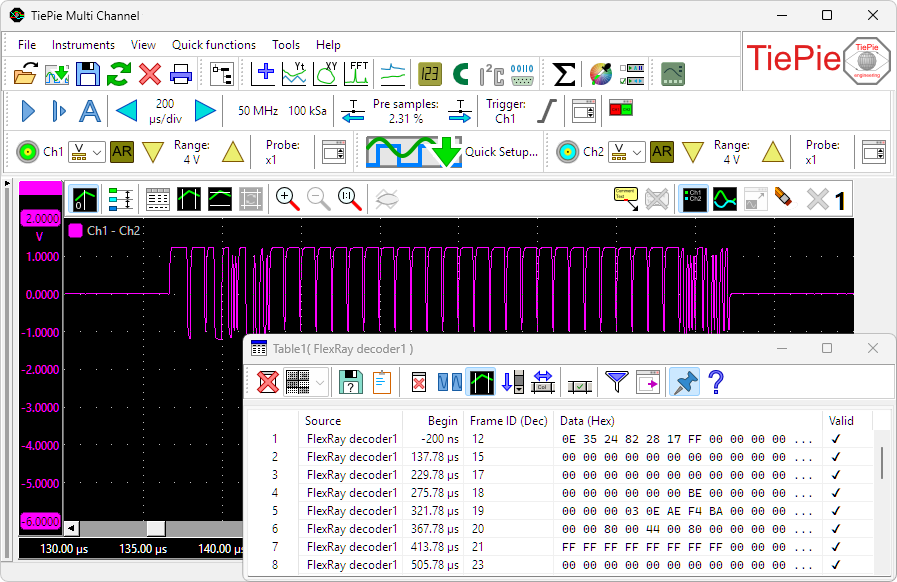Open file with the folder icon

pyautogui.click(x=26, y=74)
